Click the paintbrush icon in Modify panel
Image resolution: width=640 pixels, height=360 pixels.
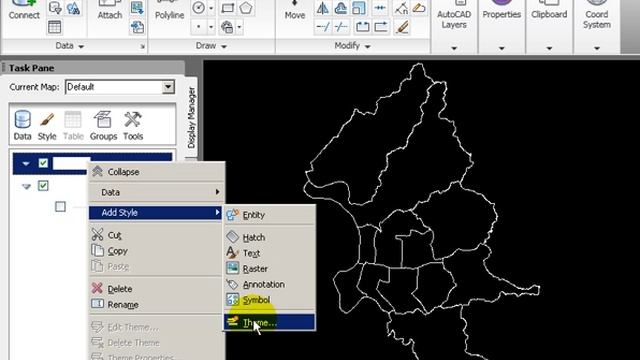[x=402, y=27]
